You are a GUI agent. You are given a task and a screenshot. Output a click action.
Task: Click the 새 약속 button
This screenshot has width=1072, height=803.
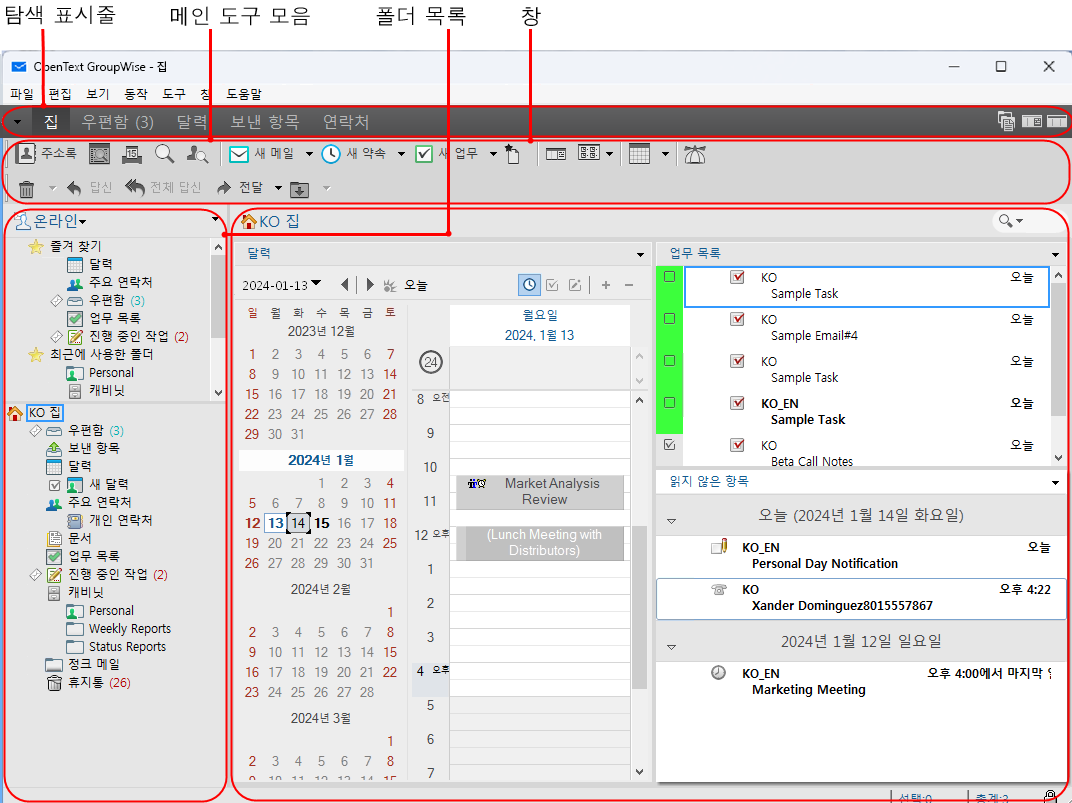click(354, 154)
